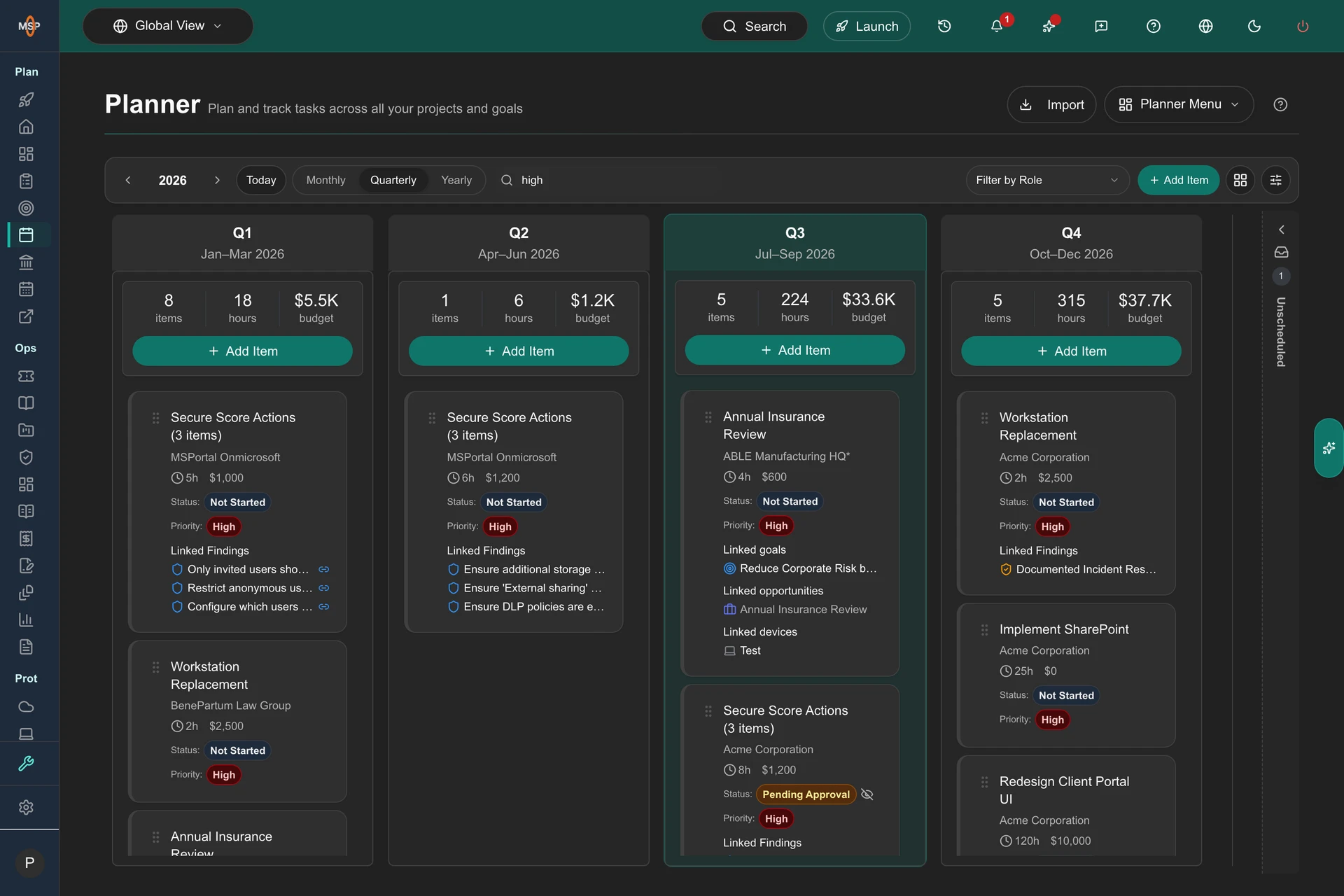Open the home icon in sidebar
1344x896 pixels.
click(x=26, y=127)
